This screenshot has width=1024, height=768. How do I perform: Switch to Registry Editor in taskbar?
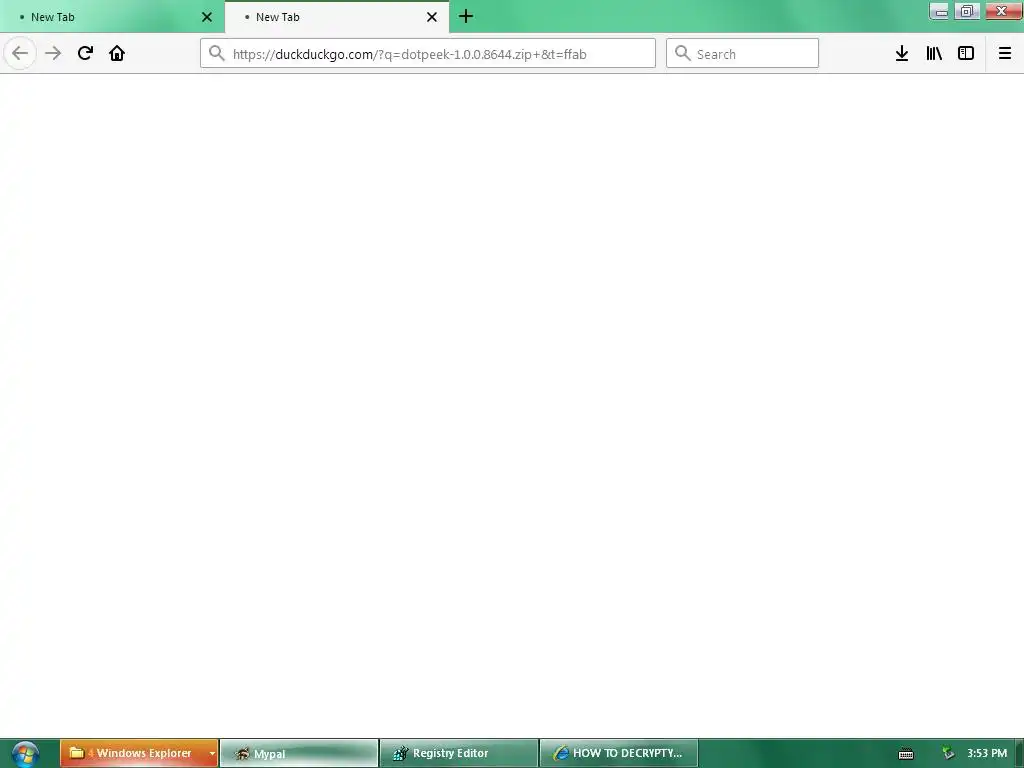click(459, 753)
